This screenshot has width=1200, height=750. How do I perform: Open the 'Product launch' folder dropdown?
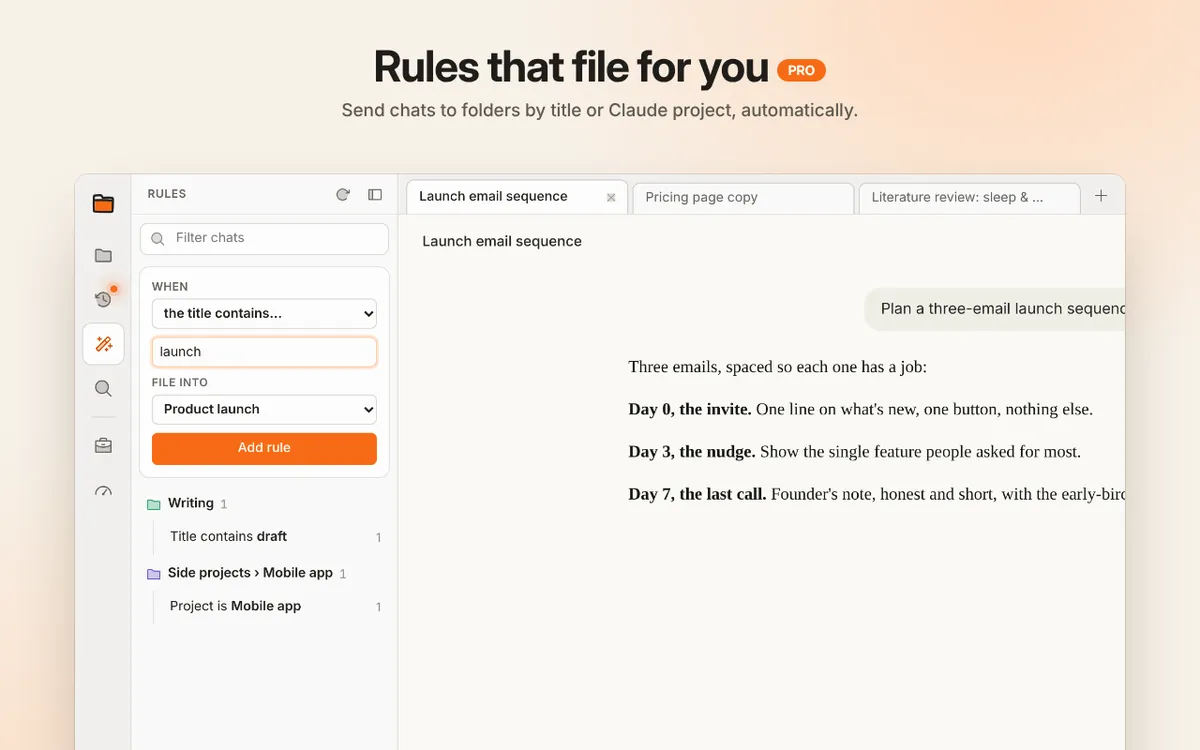[264, 409]
